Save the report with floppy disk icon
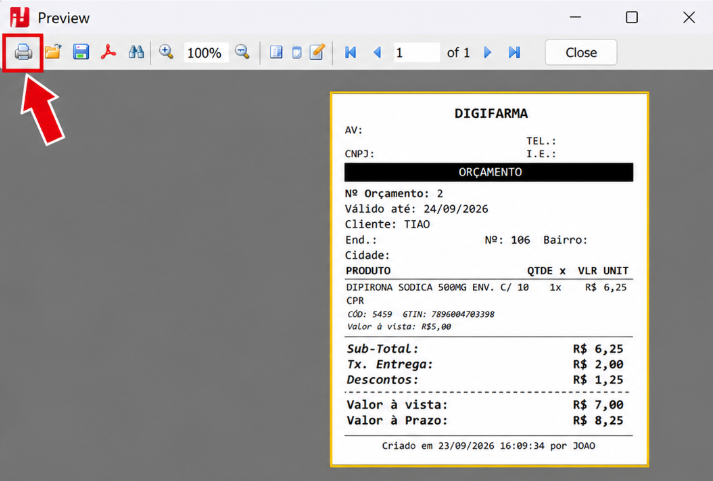 pyautogui.click(x=81, y=52)
